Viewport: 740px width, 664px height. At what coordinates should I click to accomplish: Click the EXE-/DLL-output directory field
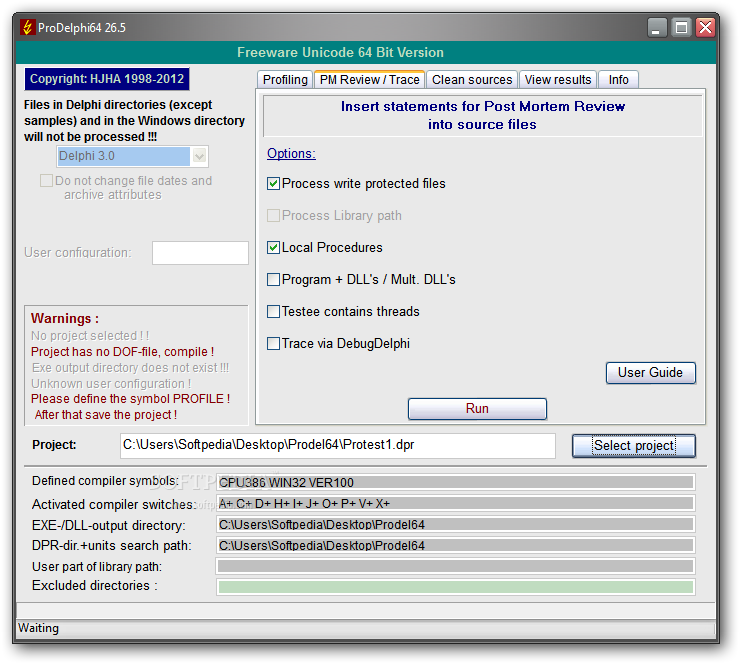[455, 524]
